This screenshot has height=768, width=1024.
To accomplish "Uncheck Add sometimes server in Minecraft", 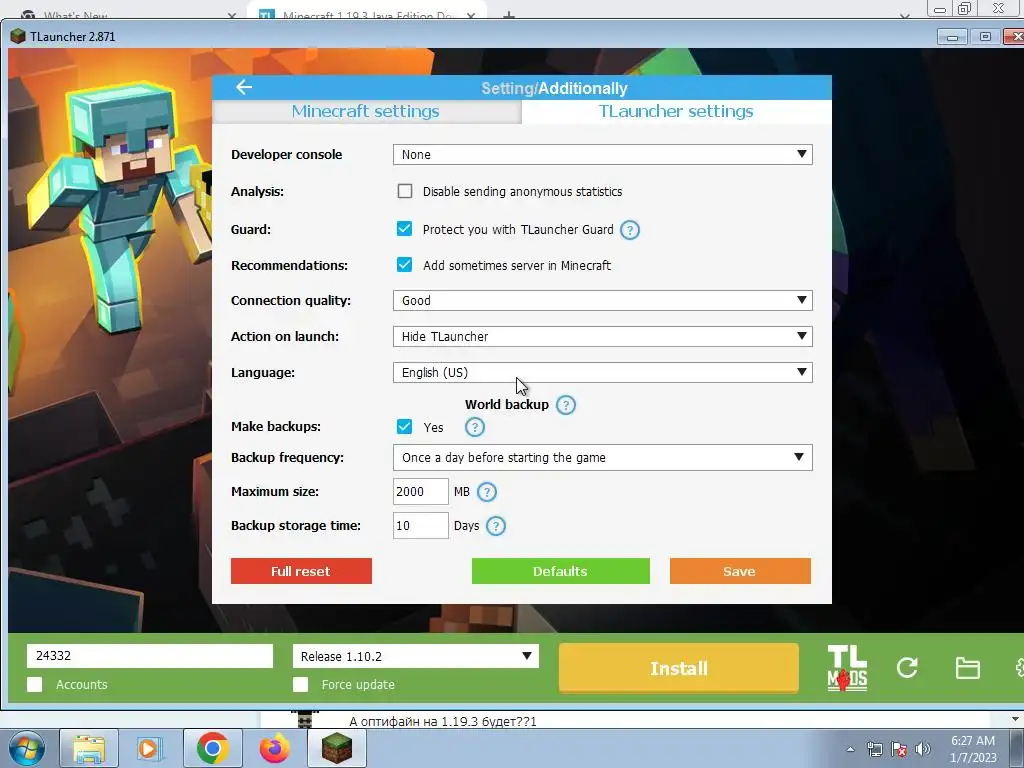I will tap(404, 264).
